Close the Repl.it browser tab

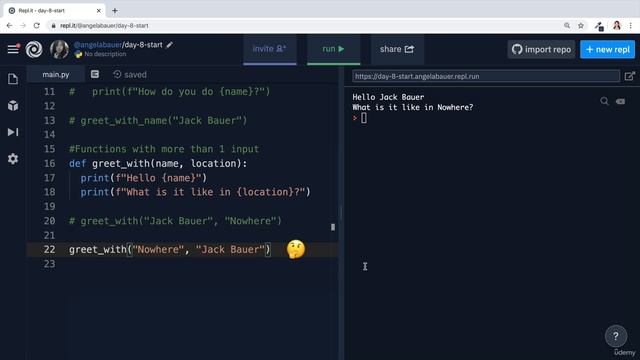pos(98,11)
